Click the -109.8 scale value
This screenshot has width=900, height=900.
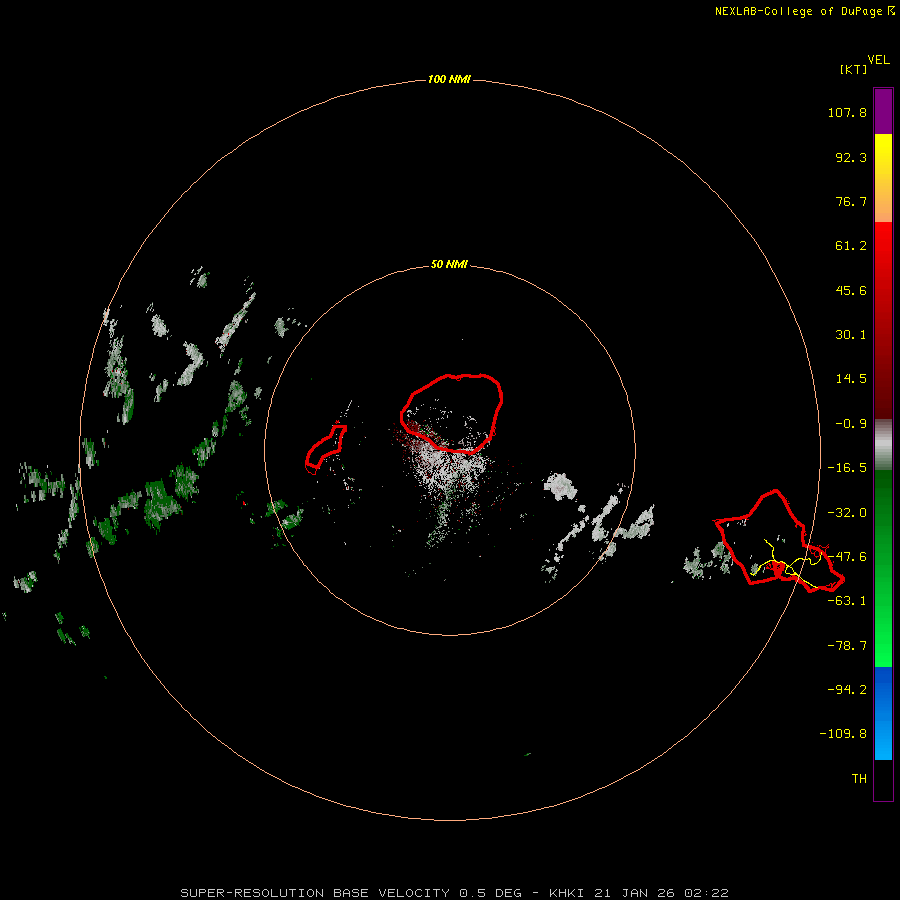pos(843,734)
